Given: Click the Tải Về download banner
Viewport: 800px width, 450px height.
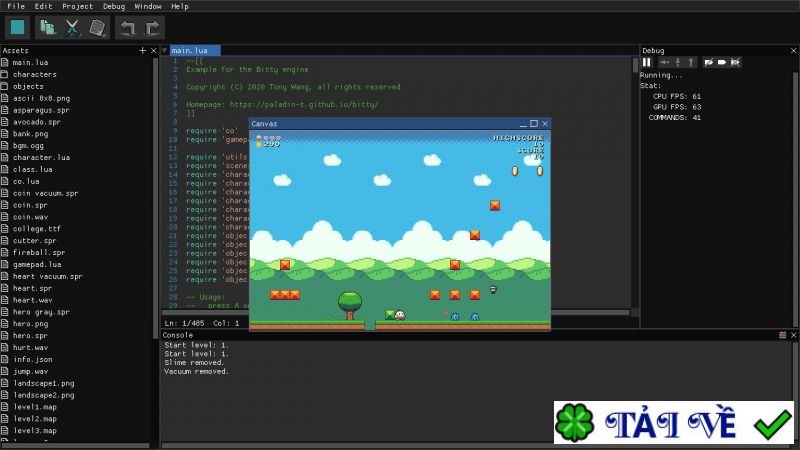Looking at the screenshot, I should [x=674, y=422].
